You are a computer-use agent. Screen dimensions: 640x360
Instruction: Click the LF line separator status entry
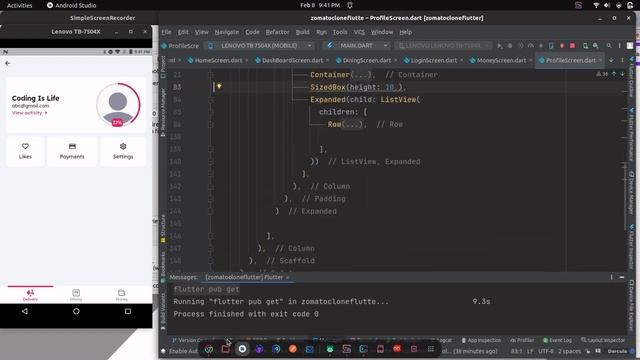click(530, 351)
